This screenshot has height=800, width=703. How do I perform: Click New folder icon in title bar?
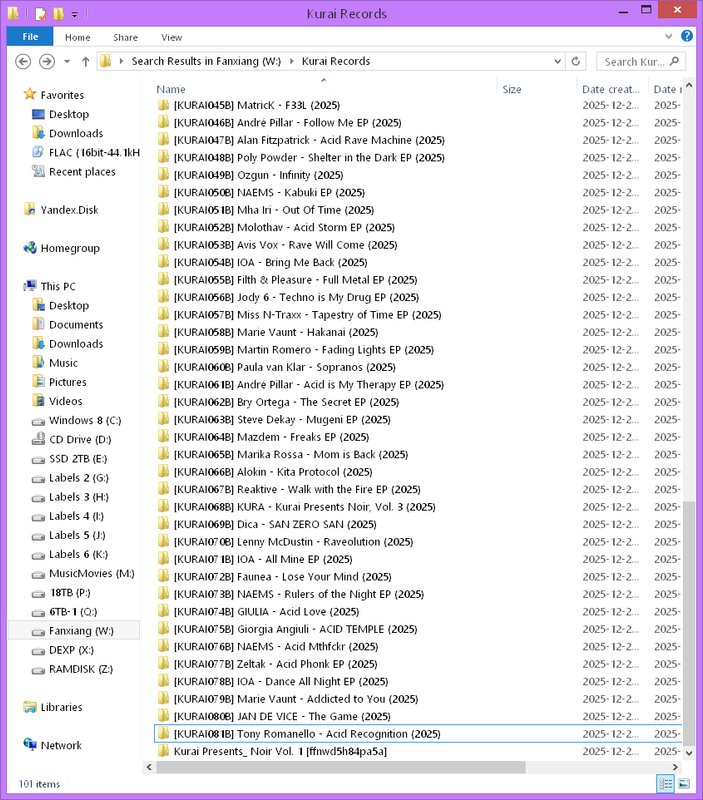click(59, 13)
